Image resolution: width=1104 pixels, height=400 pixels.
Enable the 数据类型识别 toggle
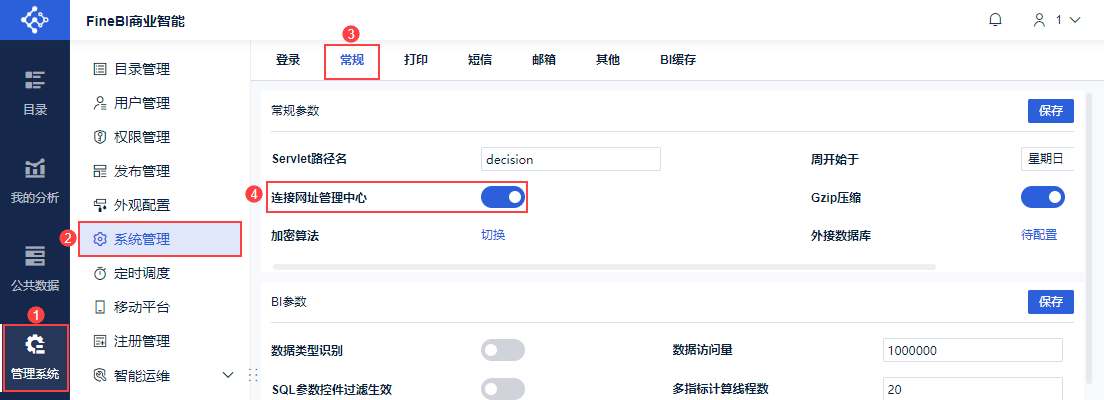click(x=502, y=350)
